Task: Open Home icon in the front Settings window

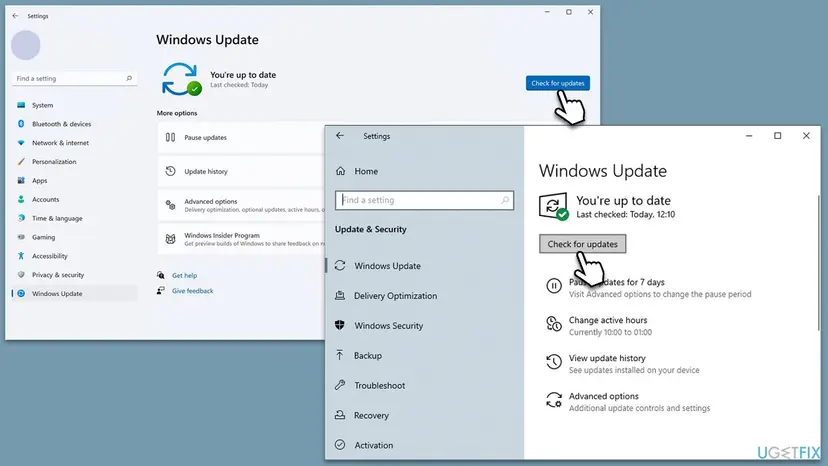Action: [341, 171]
